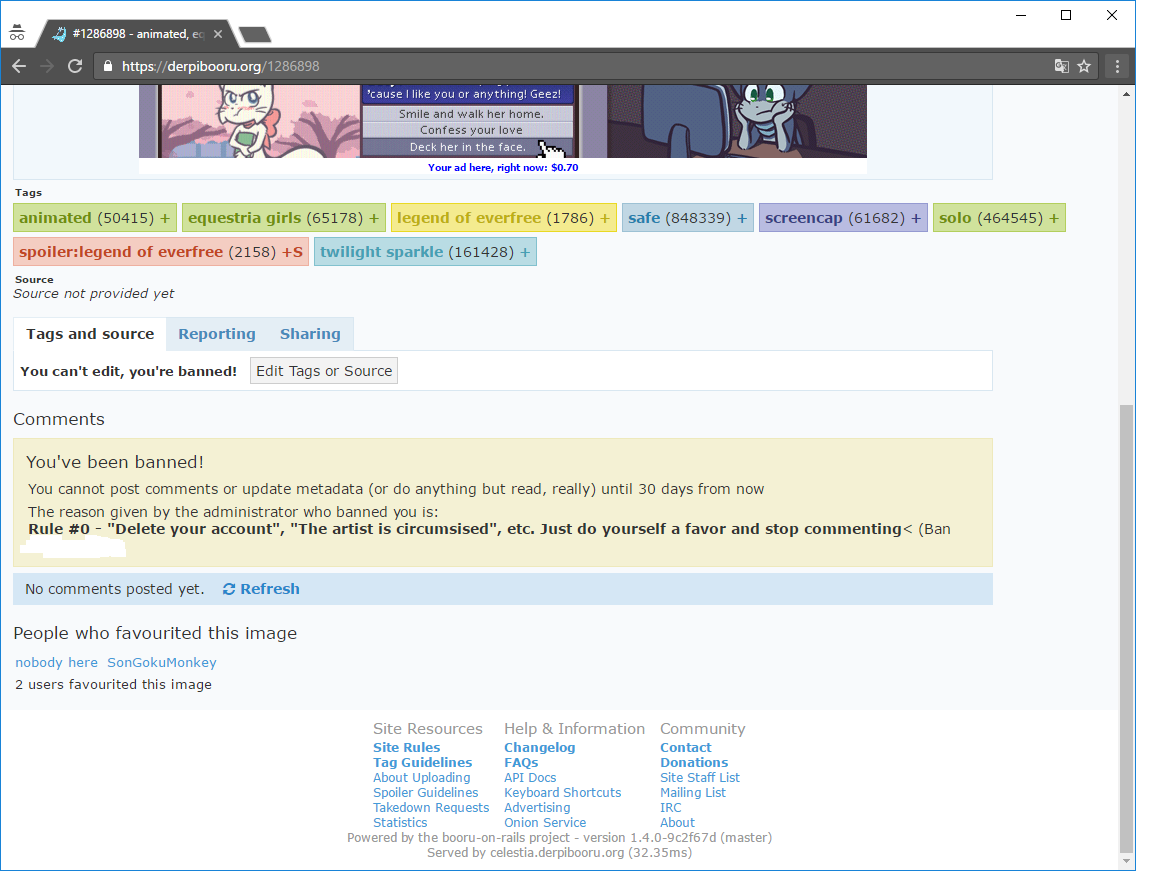The width and height of the screenshot is (1152, 871).
Task: Open the safe tag link
Action: coord(644,218)
